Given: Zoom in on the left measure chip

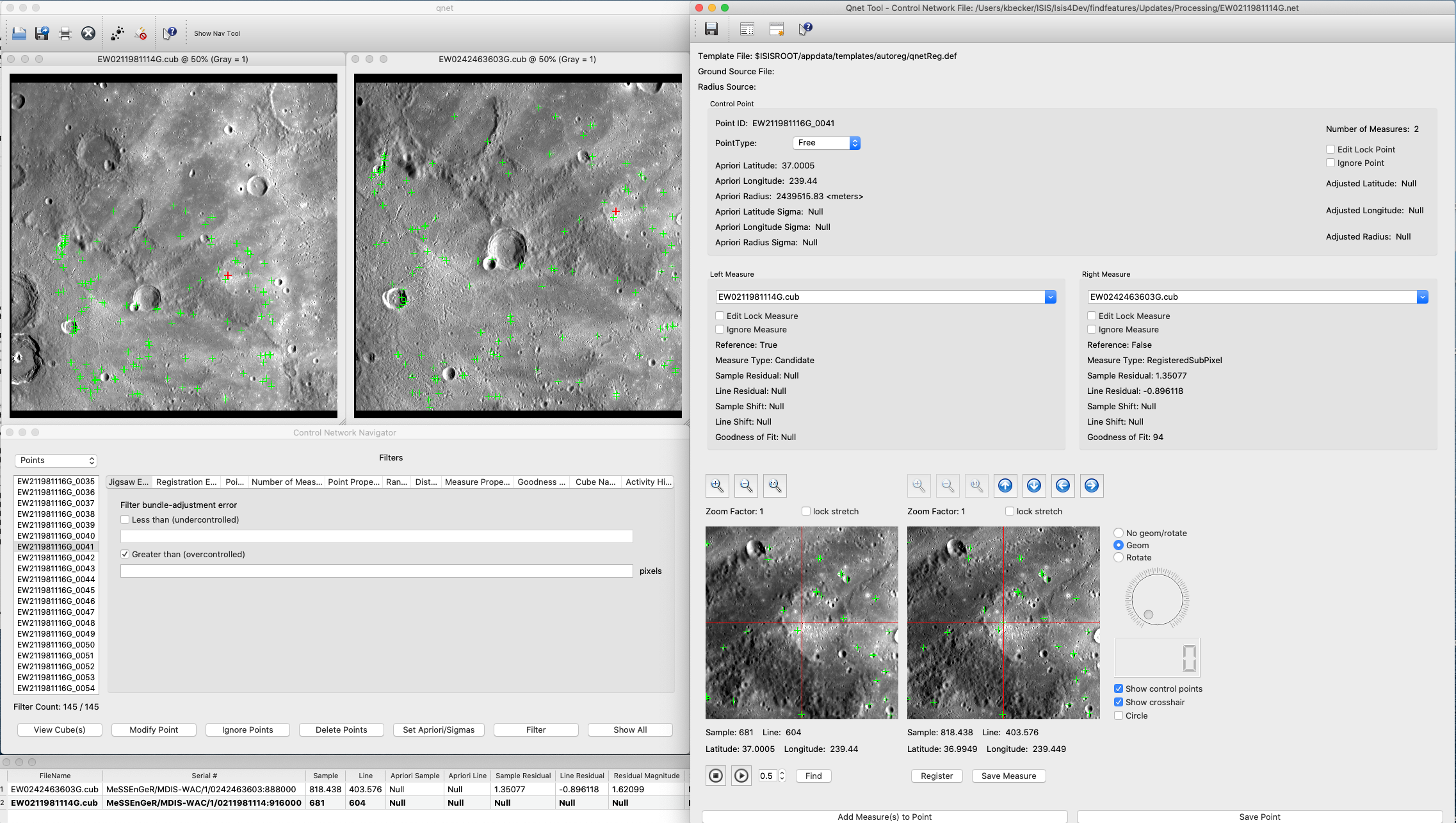Looking at the screenshot, I should 717,485.
